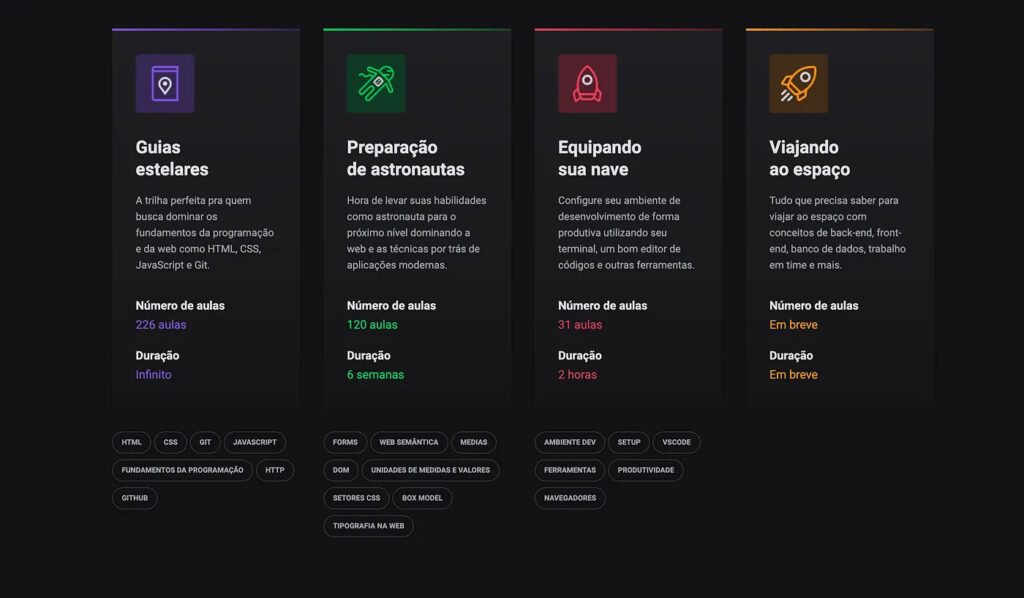Click the map pin icon on Guias estelares
Image resolution: width=1024 pixels, height=598 pixels.
tap(164, 83)
